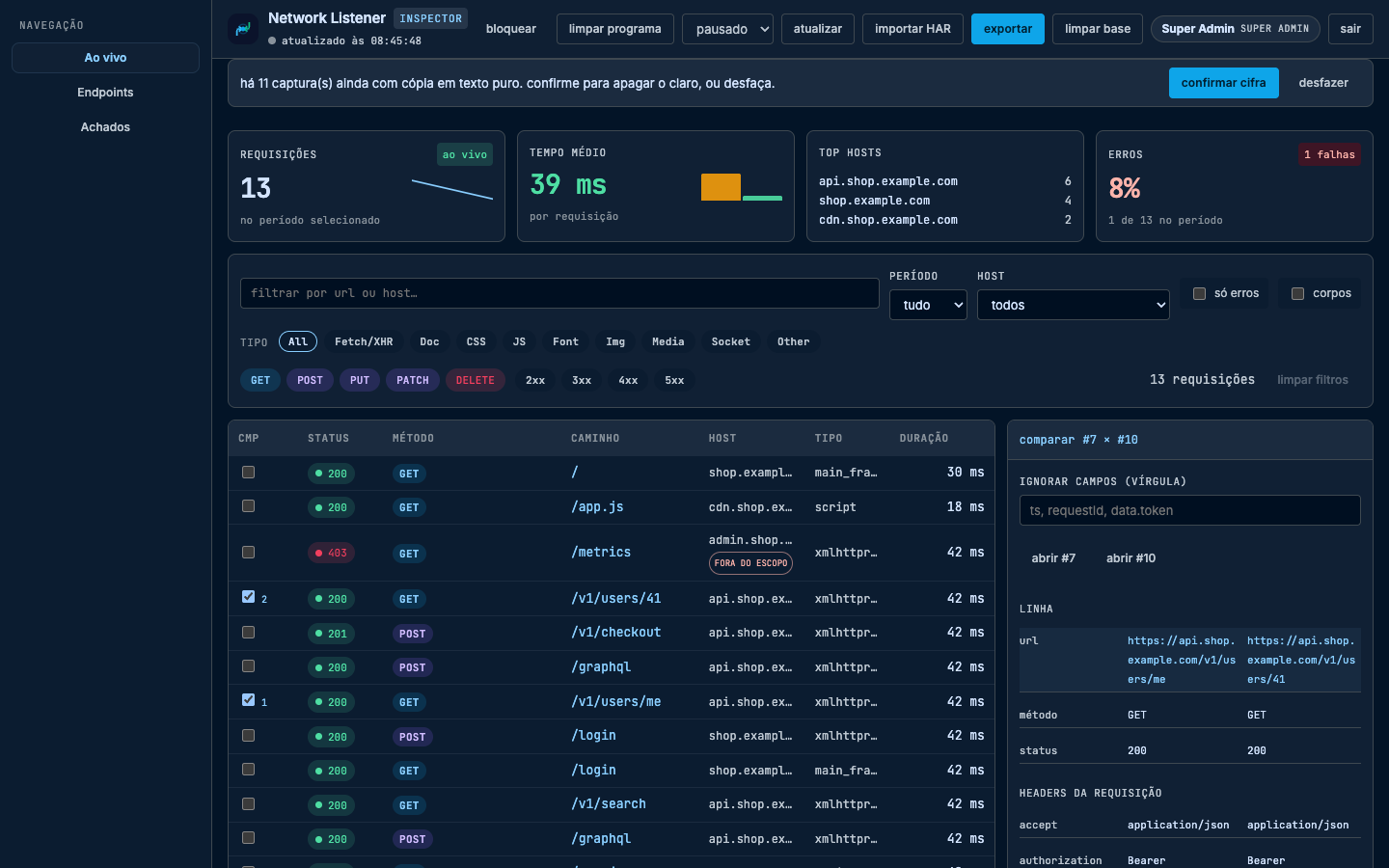Open the /metrics request row
Image resolution: width=1389 pixels, height=868 pixels.
(x=612, y=553)
